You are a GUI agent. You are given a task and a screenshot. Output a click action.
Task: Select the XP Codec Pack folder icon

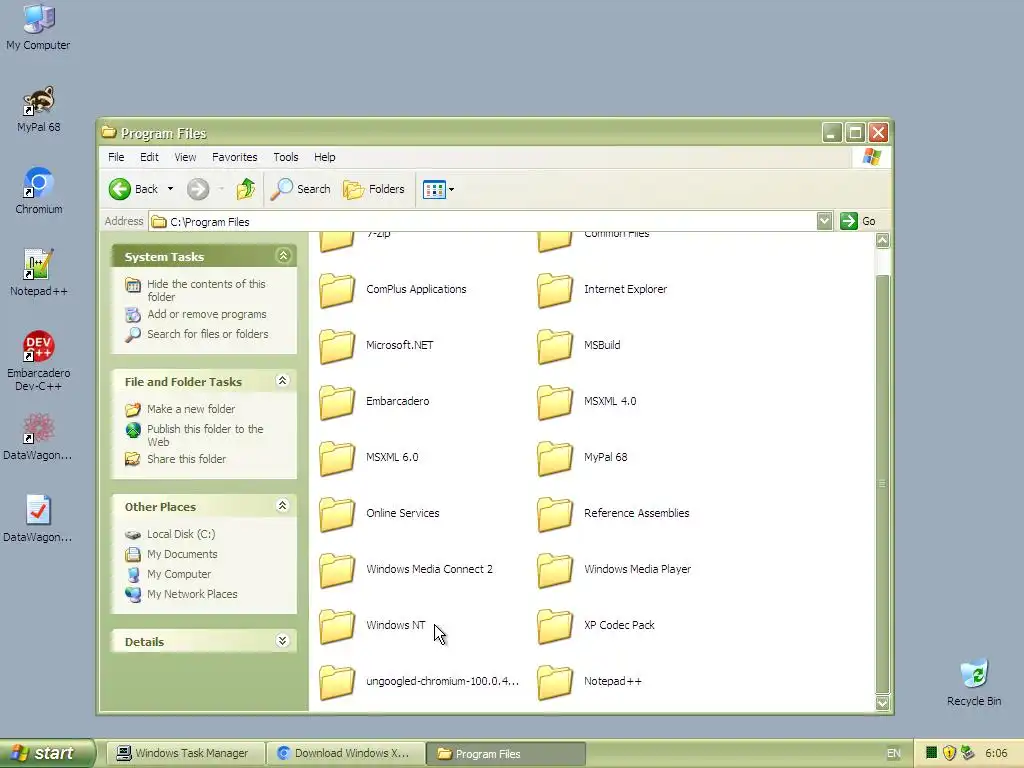coord(555,626)
